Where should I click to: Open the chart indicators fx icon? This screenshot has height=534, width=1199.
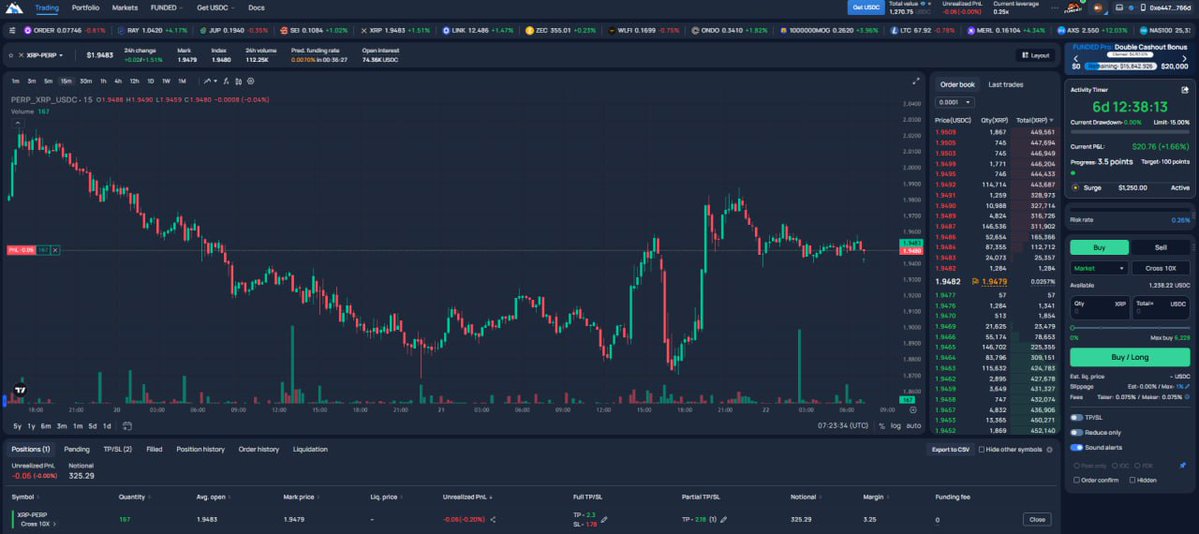coord(227,81)
